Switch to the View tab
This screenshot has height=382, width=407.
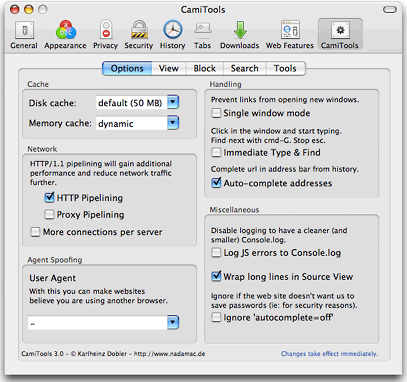(169, 68)
